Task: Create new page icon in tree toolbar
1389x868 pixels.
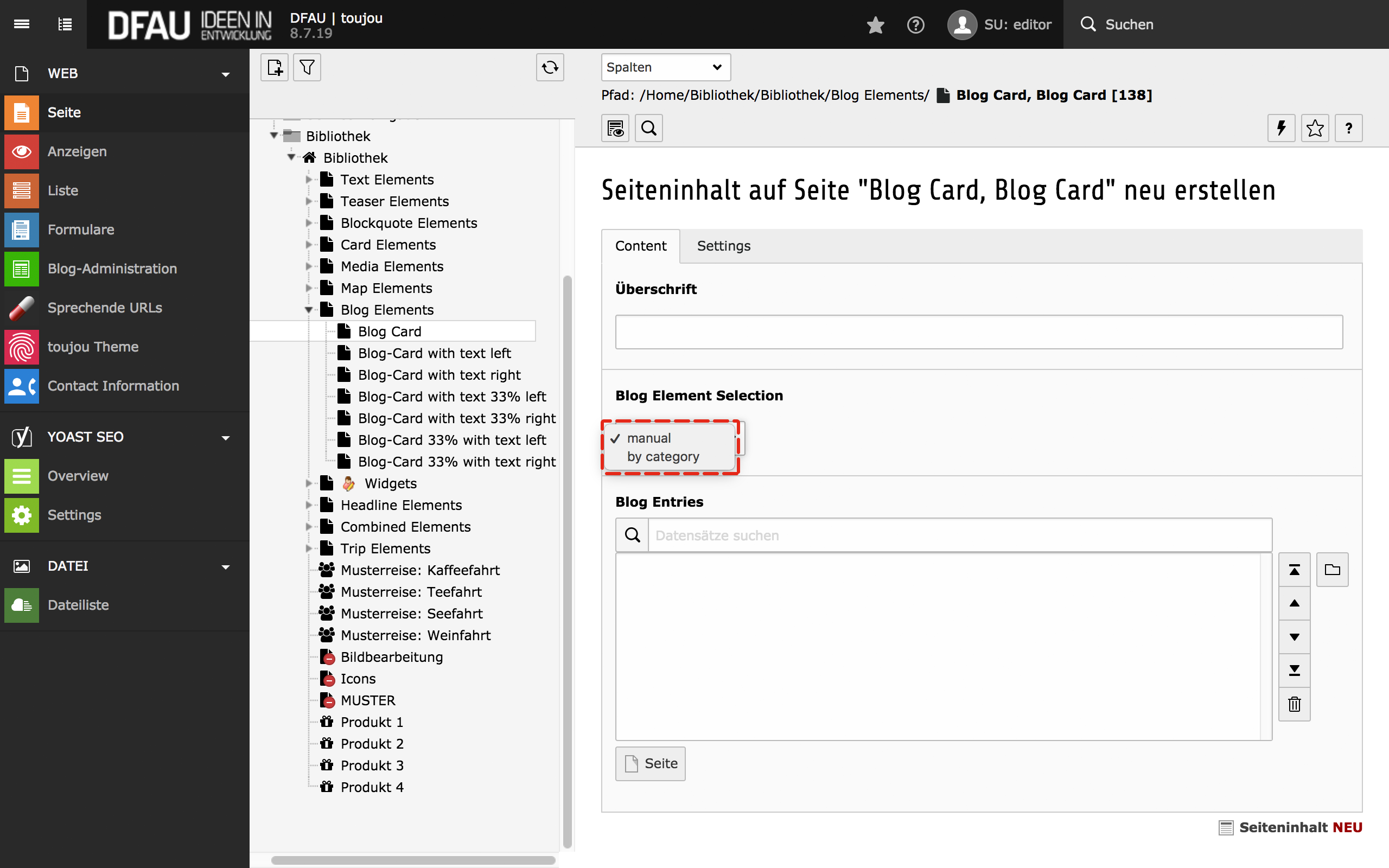Action: pos(275,67)
